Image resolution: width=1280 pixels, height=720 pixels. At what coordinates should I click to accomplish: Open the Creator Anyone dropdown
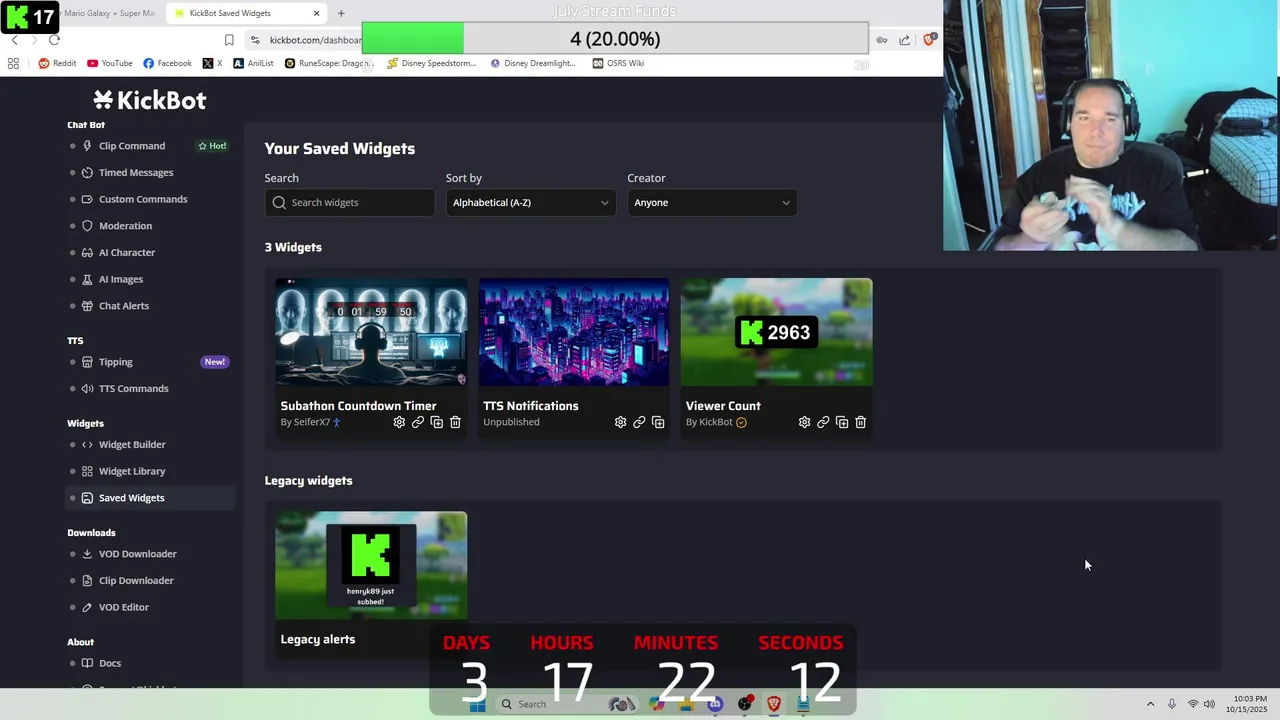point(711,203)
